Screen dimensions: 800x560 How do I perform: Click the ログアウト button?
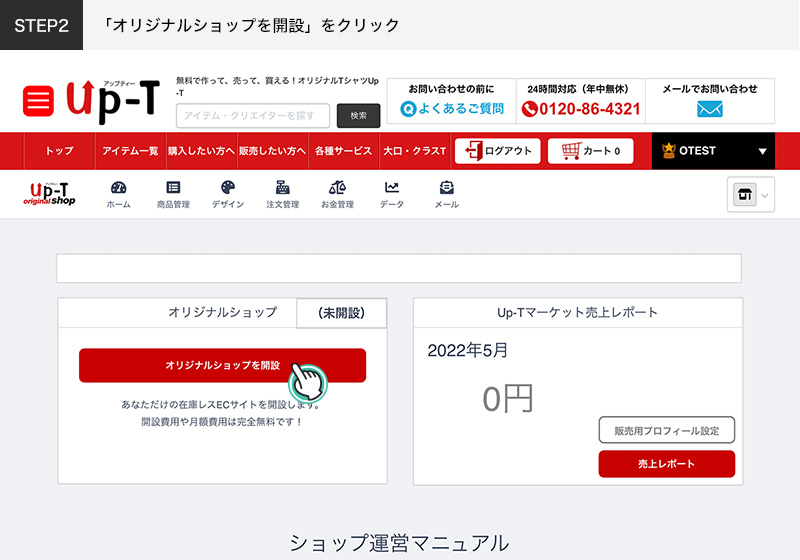tap(497, 151)
